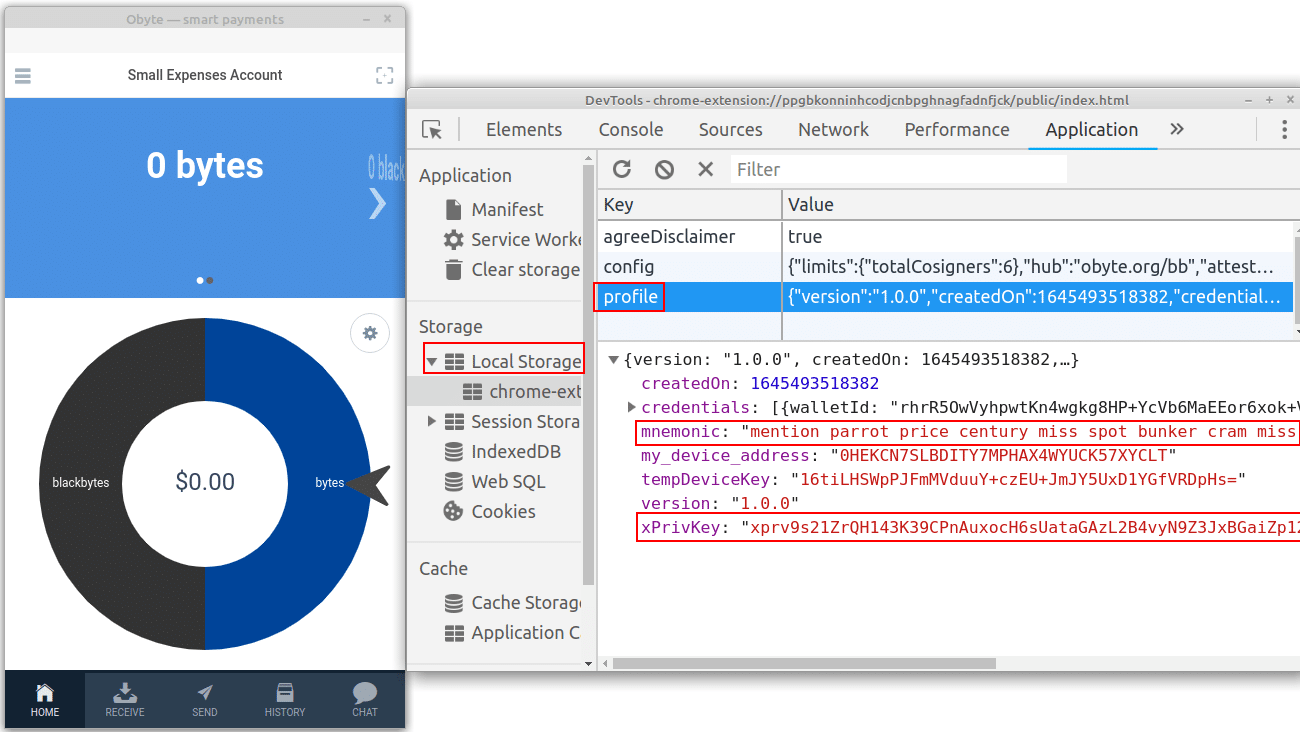Open Clear storage in Application sidebar
1300x732 pixels.
(x=511, y=270)
